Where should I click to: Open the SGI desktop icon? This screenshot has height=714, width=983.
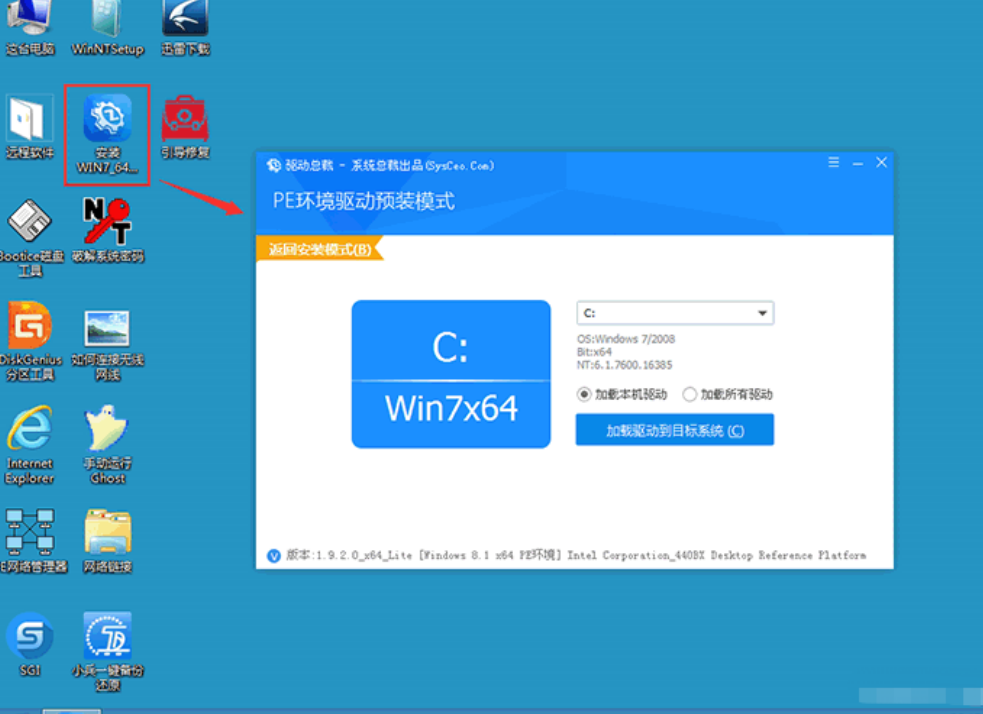click(29, 636)
